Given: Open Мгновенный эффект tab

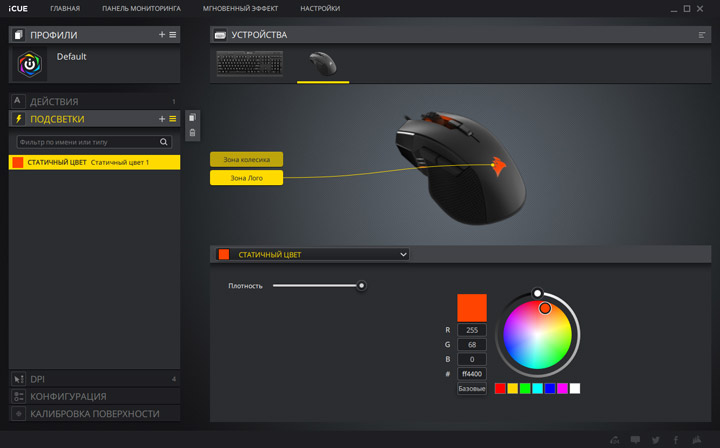Looking at the screenshot, I should click(240, 8).
